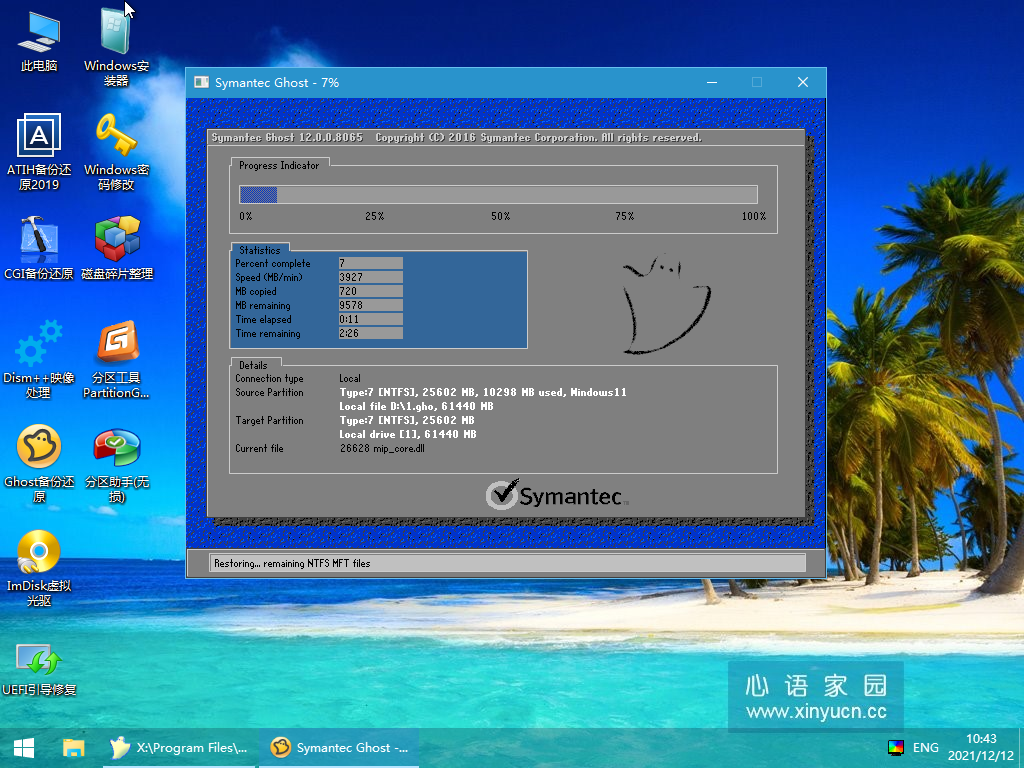The width and height of the screenshot is (1024, 768).
Task: Click the Ghost mascot drawing
Action: pyautogui.click(x=665, y=304)
